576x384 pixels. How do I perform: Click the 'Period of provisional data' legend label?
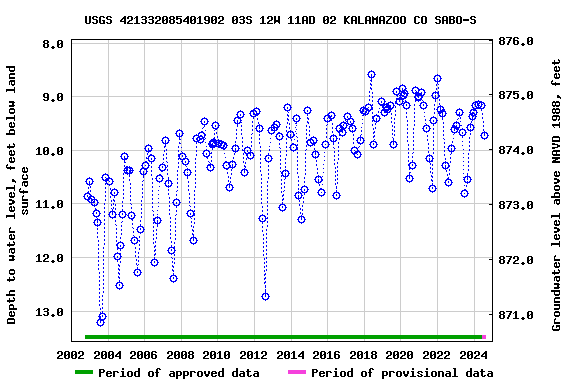pos(402,373)
